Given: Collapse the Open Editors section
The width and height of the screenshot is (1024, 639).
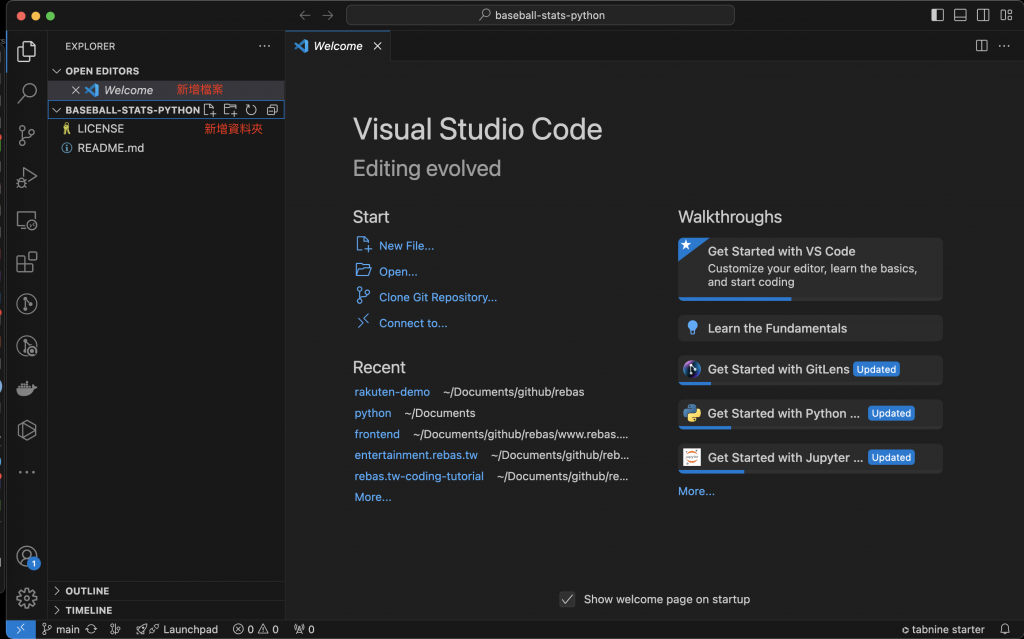Looking at the screenshot, I should (x=102, y=71).
